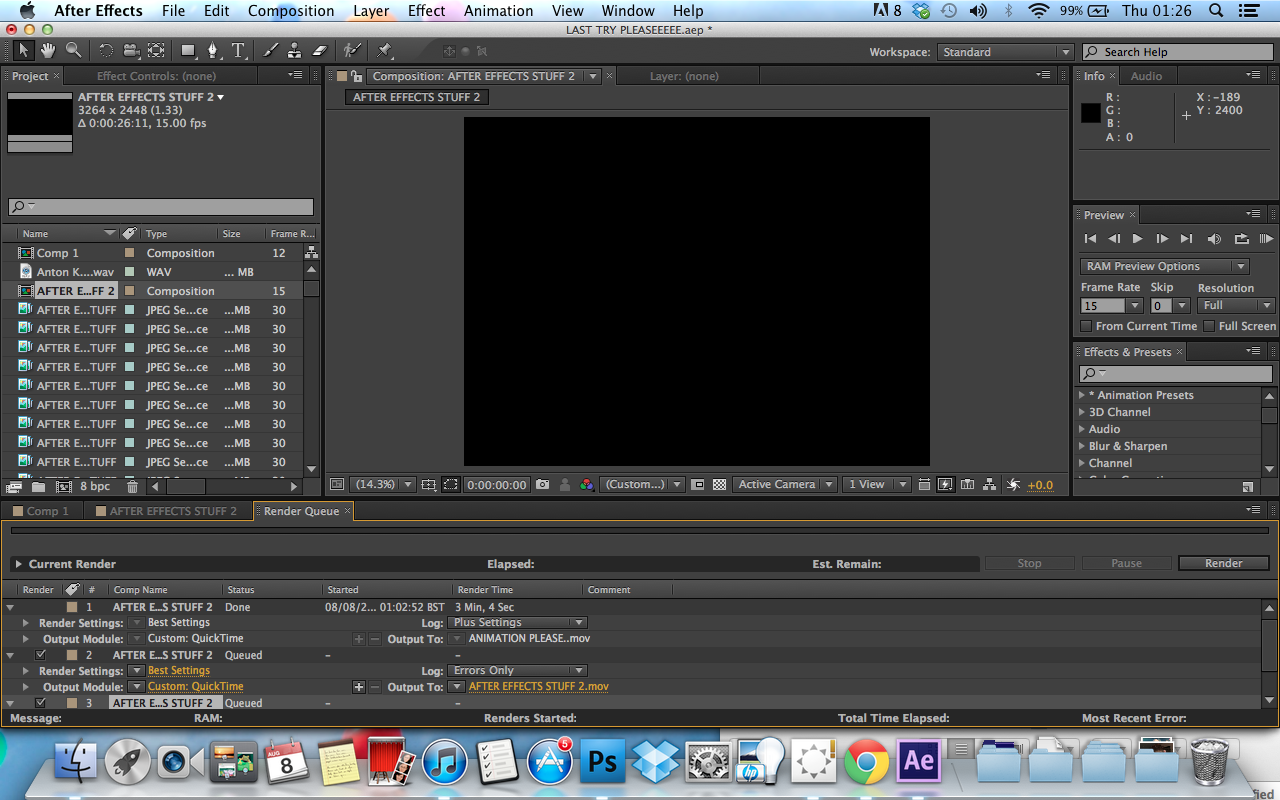Image resolution: width=1280 pixels, height=800 pixels.
Task: Select the Rotation tool
Action: coord(106,50)
